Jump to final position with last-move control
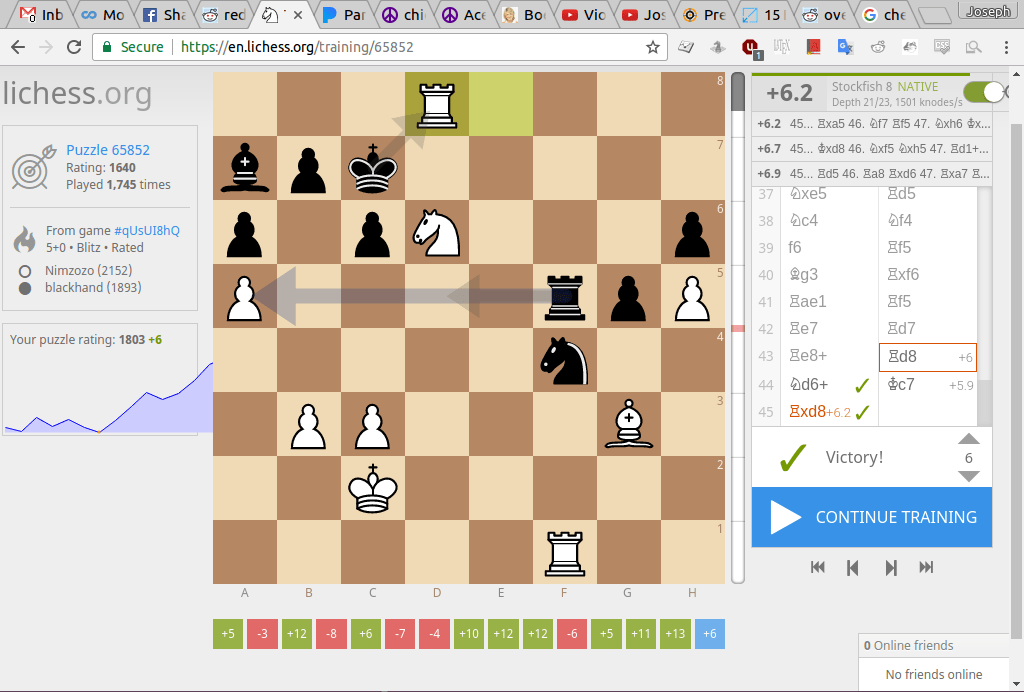Screen dimensions: 1024x692 [926, 567]
